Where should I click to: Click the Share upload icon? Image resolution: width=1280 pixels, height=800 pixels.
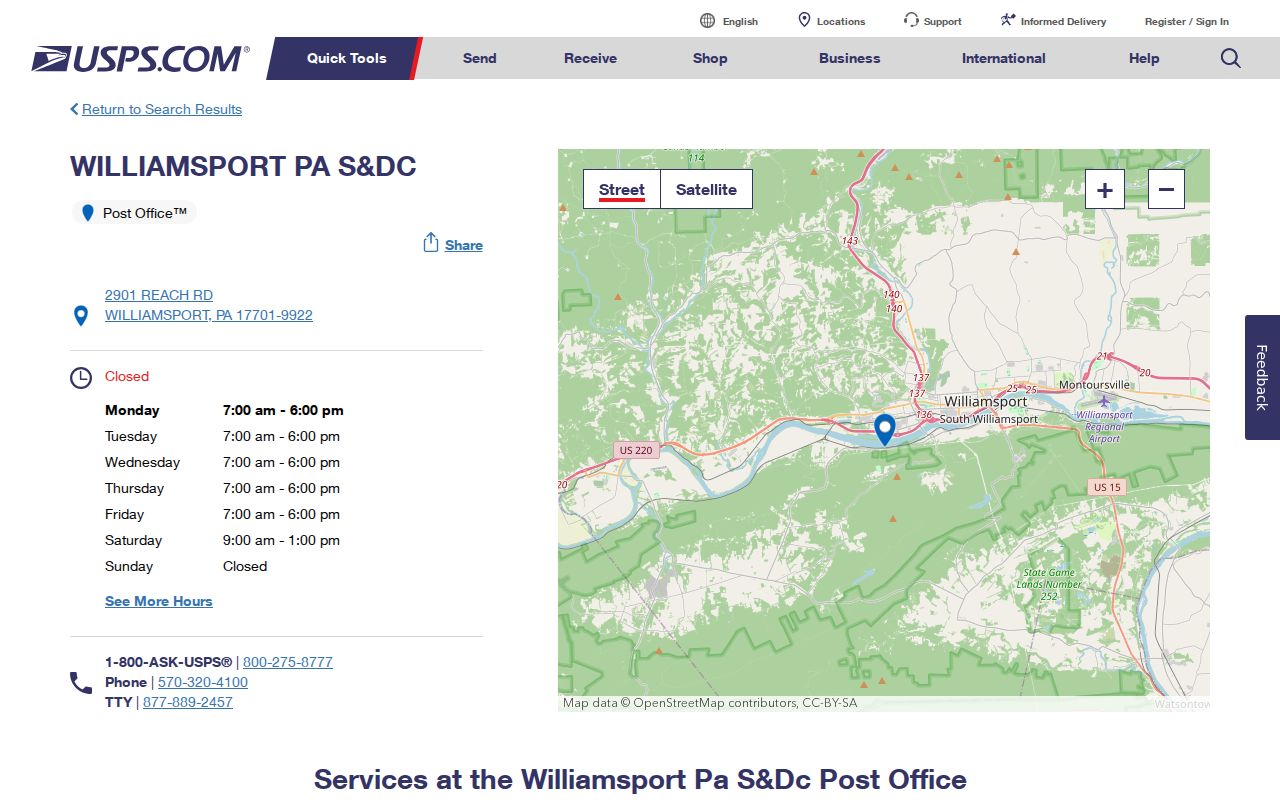pyautogui.click(x=431, y=243)
